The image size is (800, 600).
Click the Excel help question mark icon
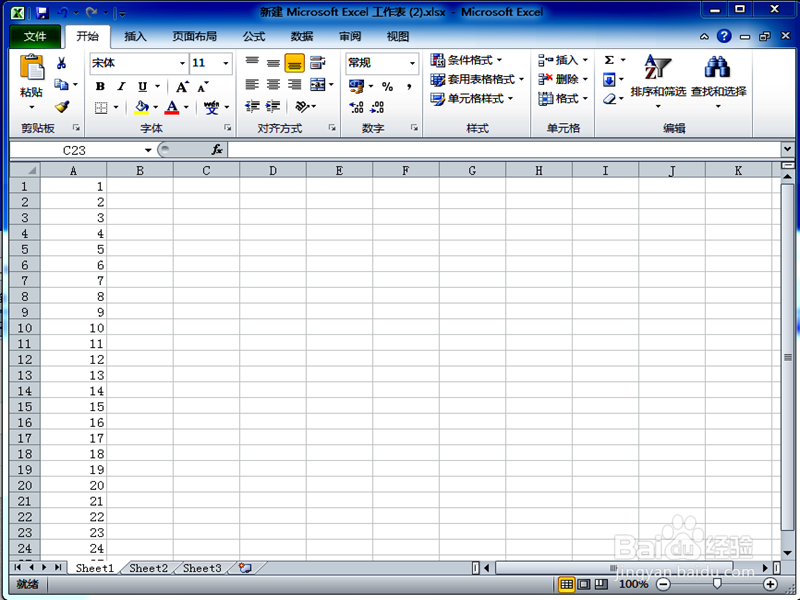click(x=723, y=36)
